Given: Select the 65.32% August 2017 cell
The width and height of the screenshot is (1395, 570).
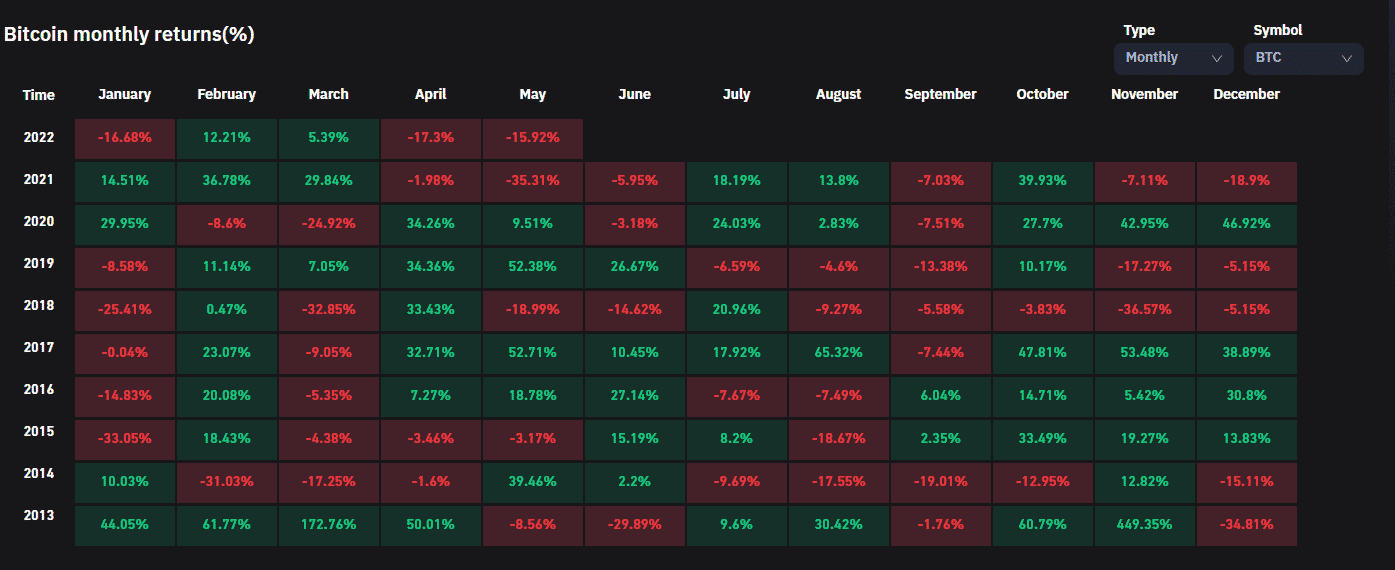Looking at the screenshot, I should [838, 352].
